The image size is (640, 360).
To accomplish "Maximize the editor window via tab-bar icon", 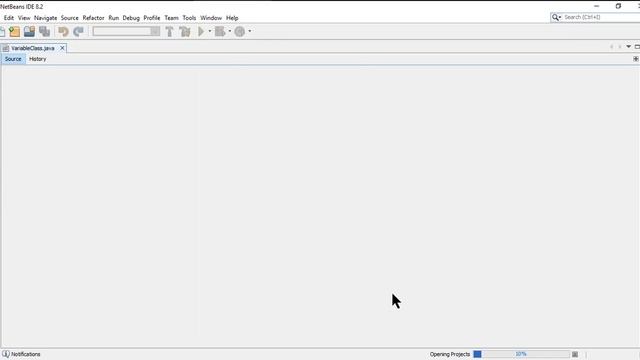I will coord(637,47).
